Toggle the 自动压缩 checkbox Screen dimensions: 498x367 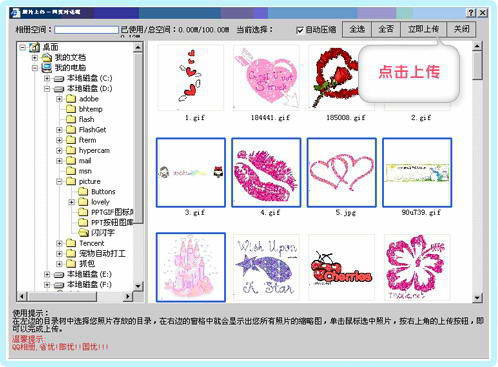point(300,30)
